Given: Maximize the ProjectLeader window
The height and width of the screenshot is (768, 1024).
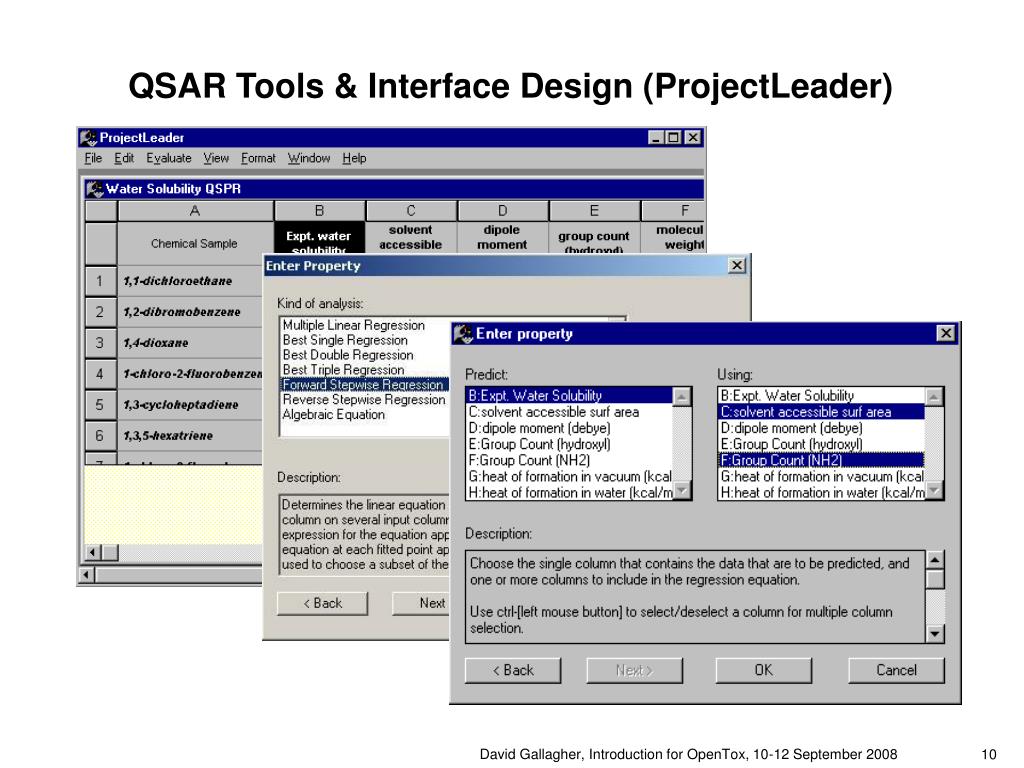Looking at the screenshot, I should point(673,138).
